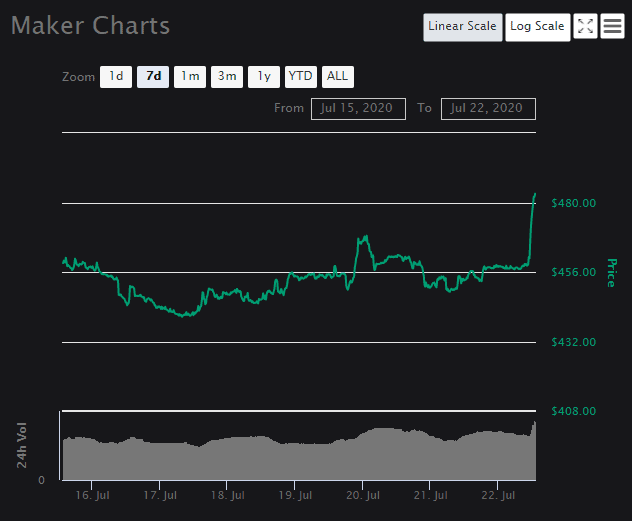The height and width of the screenshot is (521, 632).
Task: Switch to Linear Scale
Action: (x=462, y=27)
